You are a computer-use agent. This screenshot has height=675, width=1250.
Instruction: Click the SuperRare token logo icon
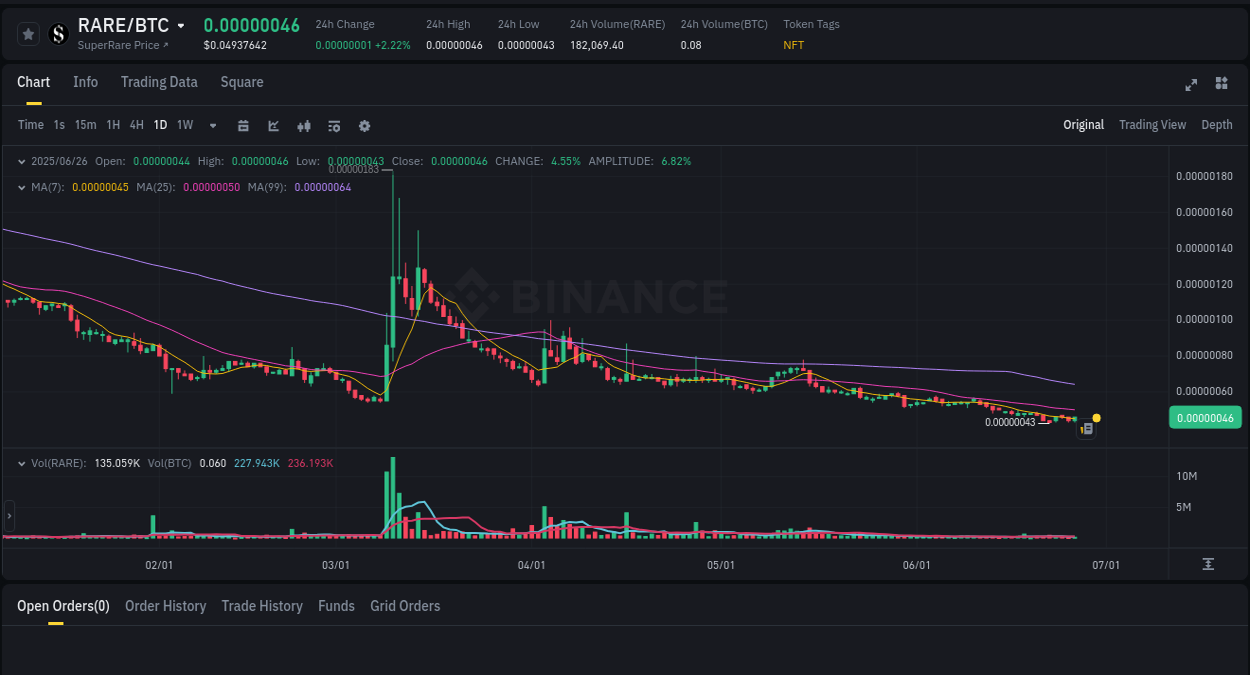click(x=58, y=33)
